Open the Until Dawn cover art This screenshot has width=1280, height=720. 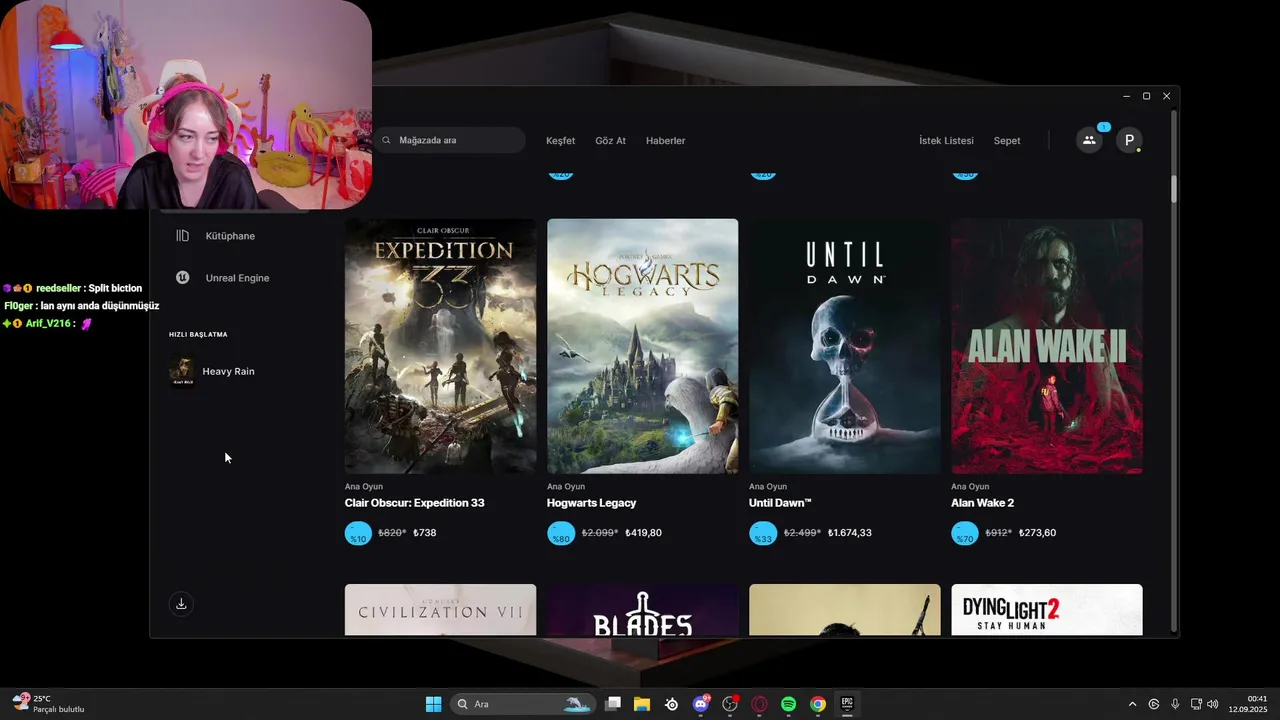pos(845,346)
